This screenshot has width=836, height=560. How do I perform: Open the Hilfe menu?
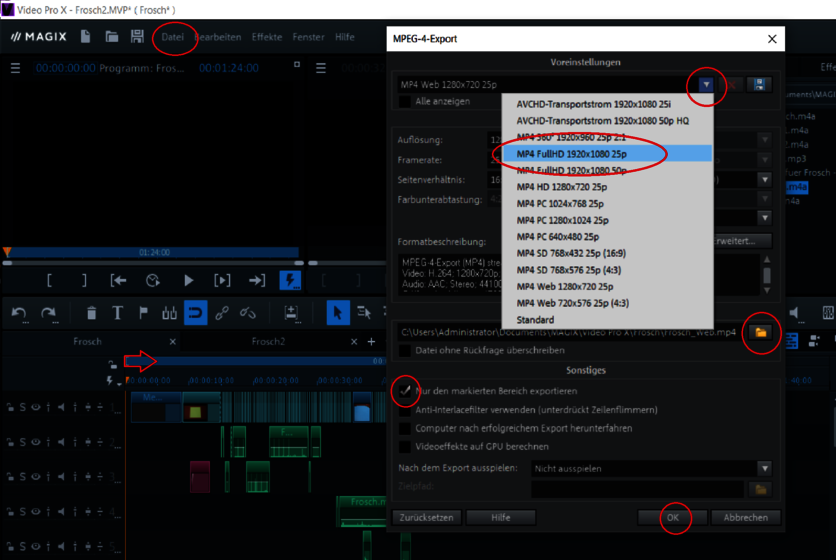(344, 37)
